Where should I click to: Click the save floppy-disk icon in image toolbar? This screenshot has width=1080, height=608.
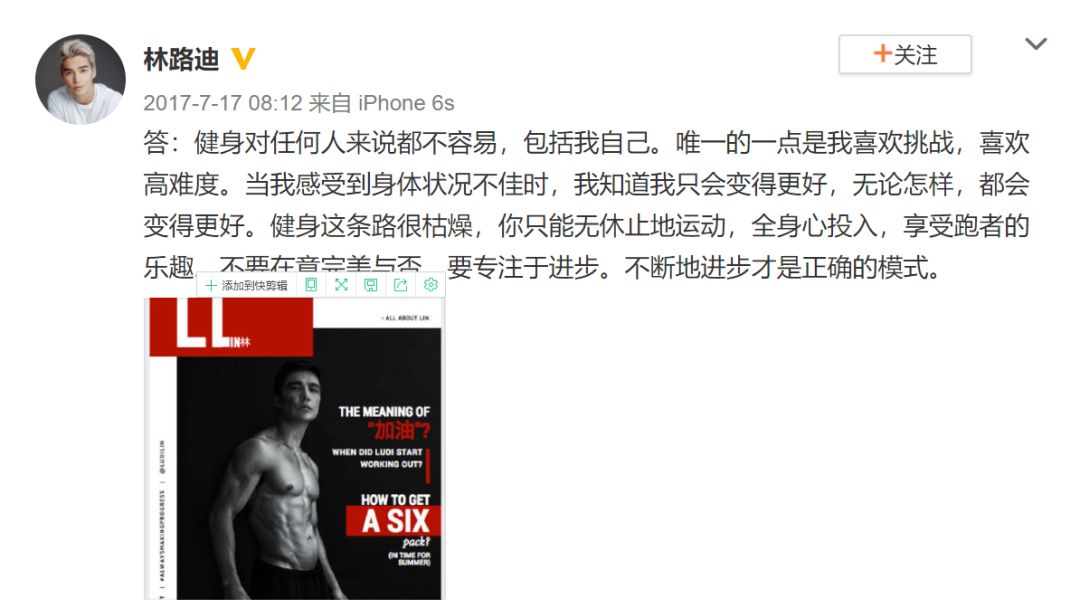(x=371, y=285)
